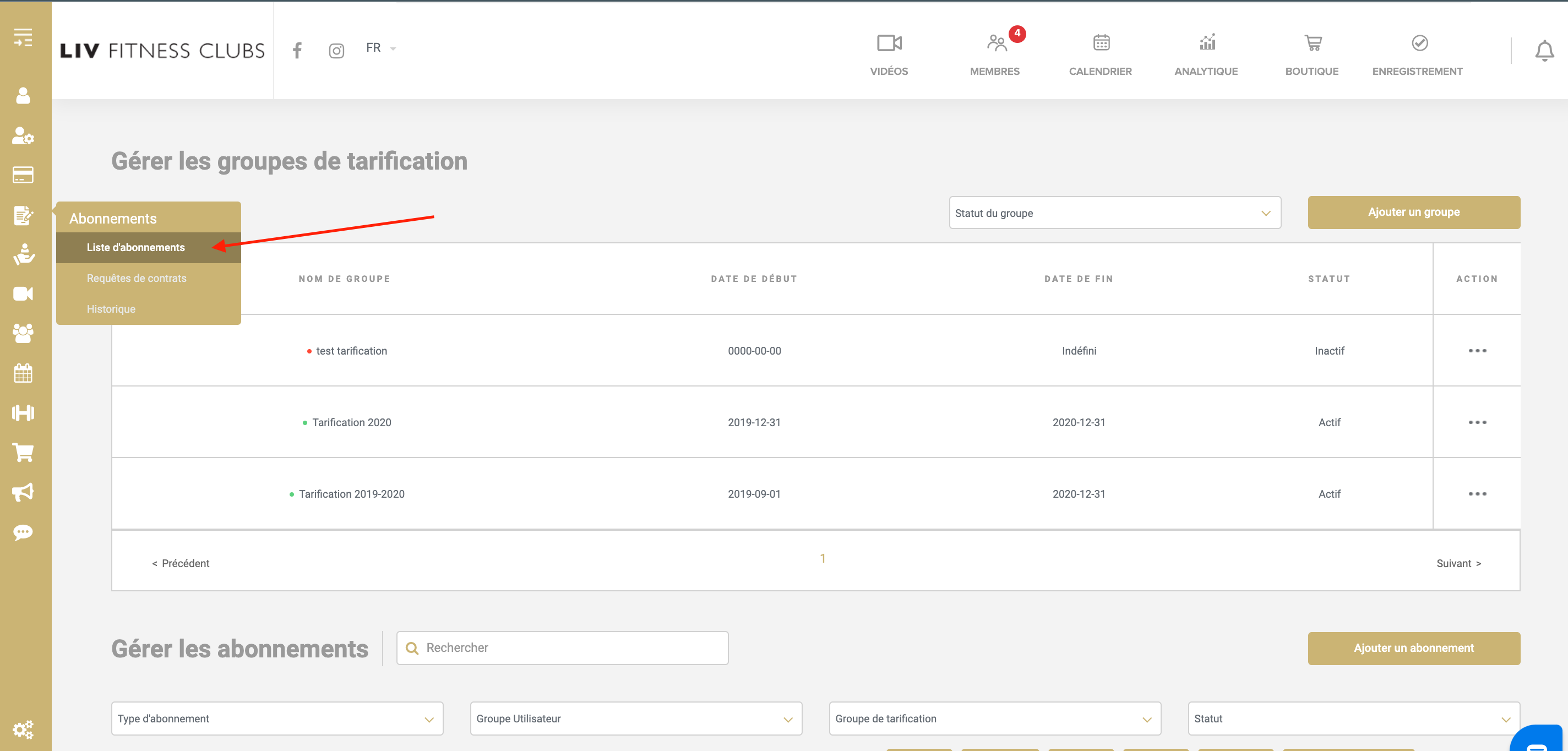Viewport: 1568px width, 751px height.
Task: Open the FR language dropdown
Action: point(381,48)
